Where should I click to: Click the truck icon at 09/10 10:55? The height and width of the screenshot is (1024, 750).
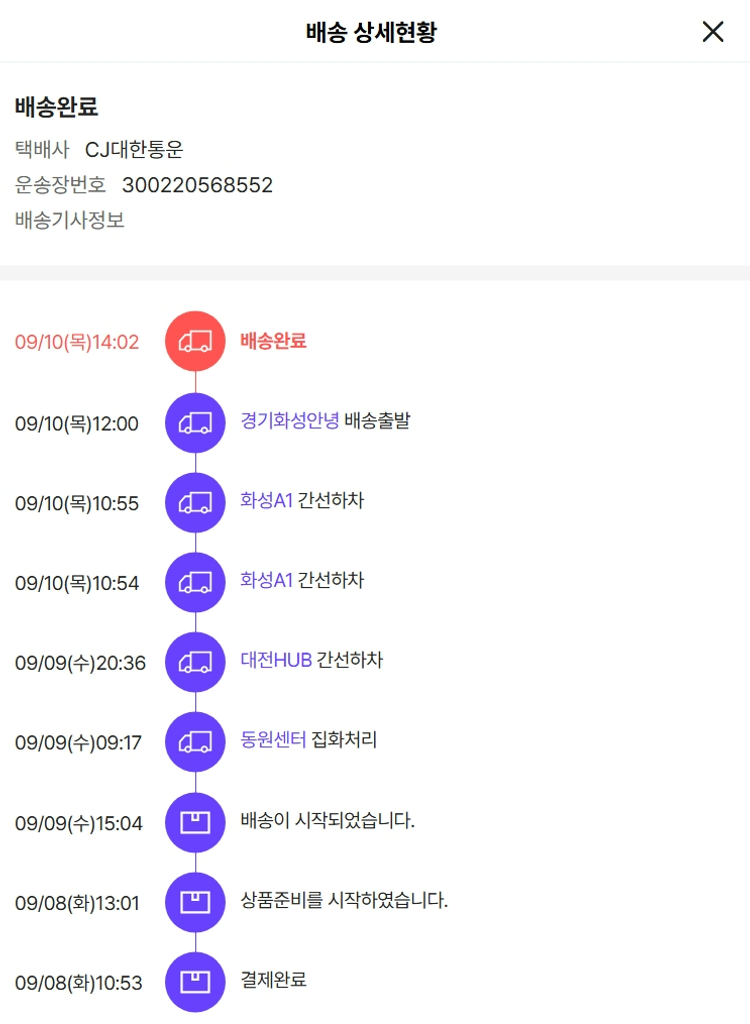click(x=195, y=503)
